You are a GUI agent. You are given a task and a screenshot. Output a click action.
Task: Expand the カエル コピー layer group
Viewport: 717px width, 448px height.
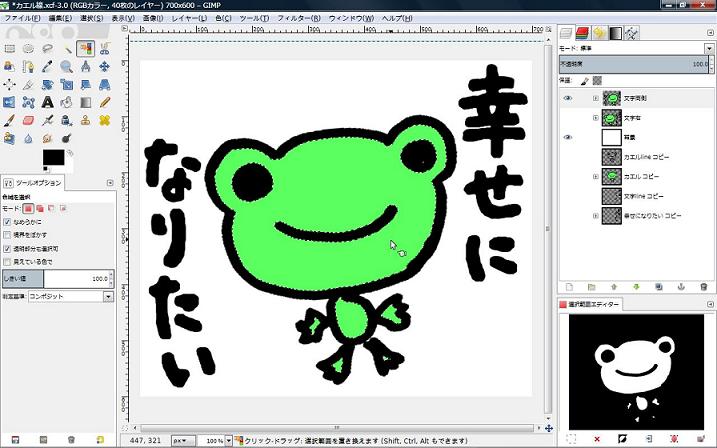595,176
